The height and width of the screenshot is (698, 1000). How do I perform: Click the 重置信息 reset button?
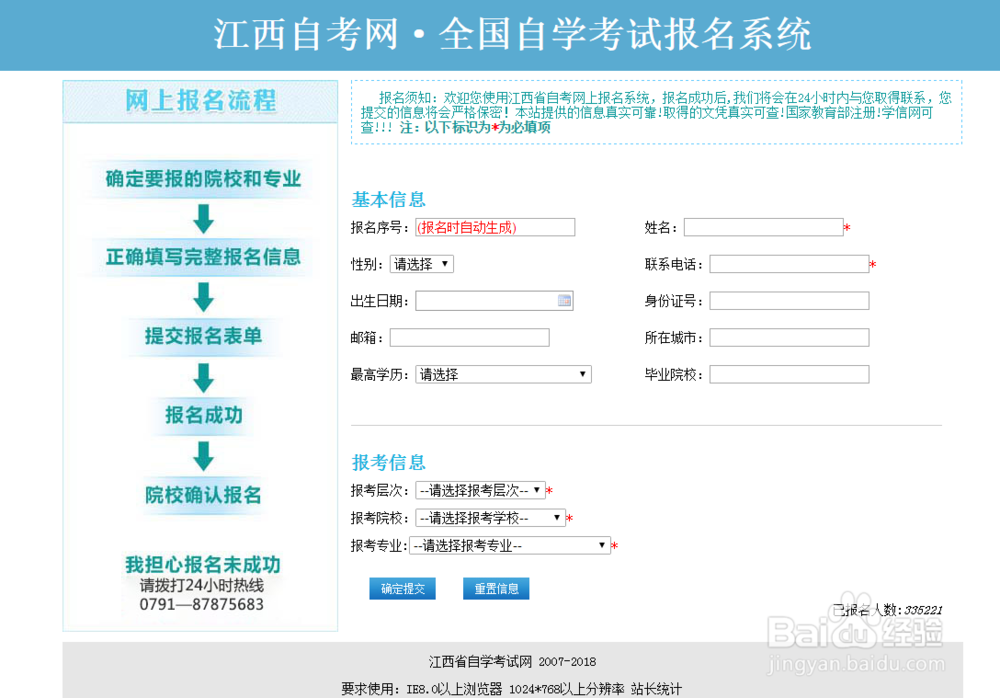click(x=496, y=588)
